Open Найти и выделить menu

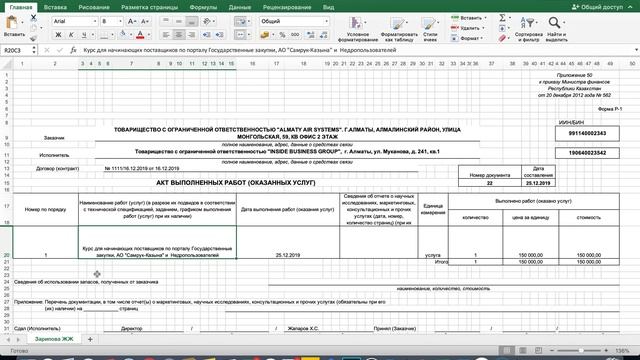click(556, 29)
